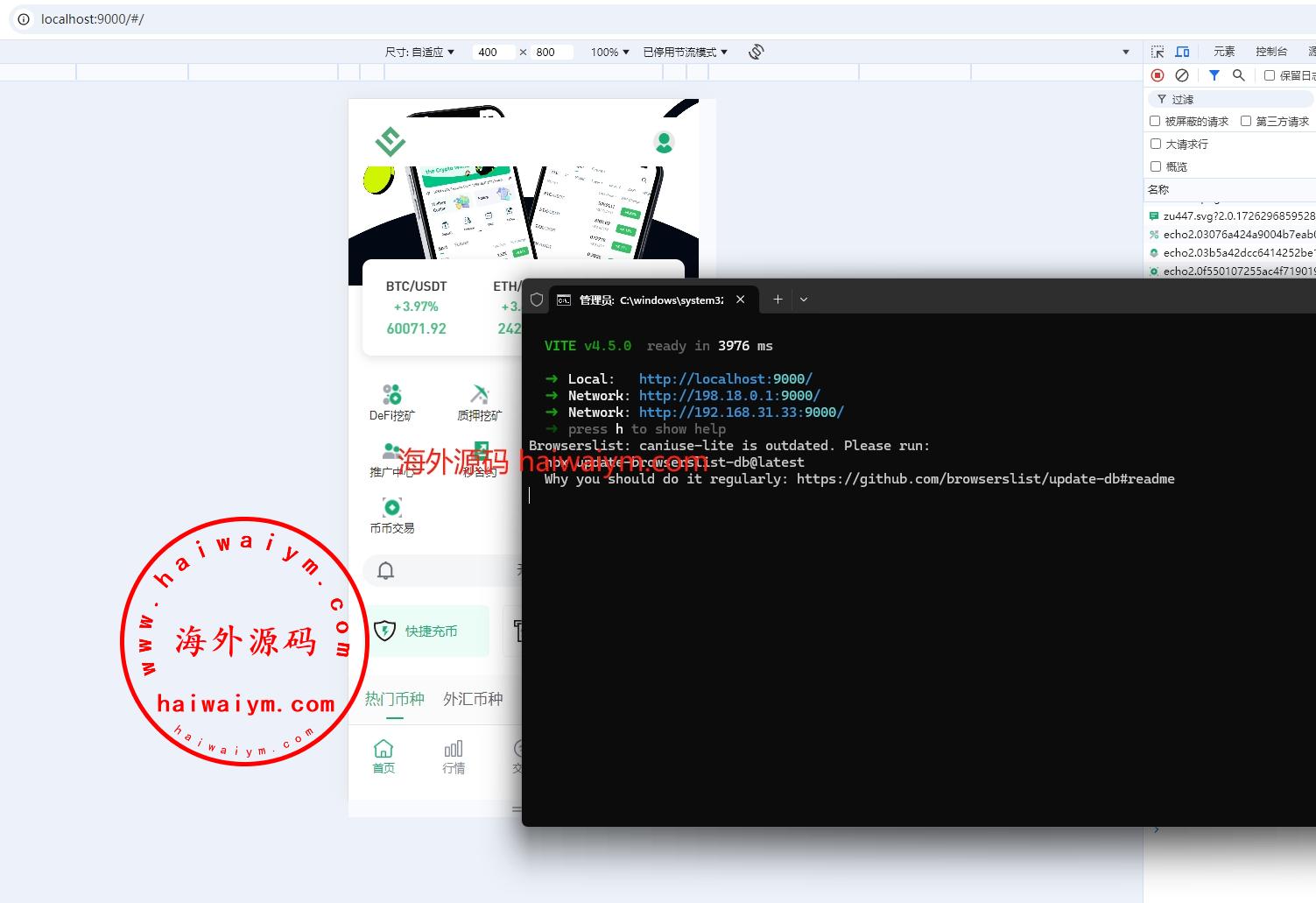Open the 尺寸: 自适应 dimensions dropdown
Viewport: 1316px width, 903px height.
pos(420,53)
